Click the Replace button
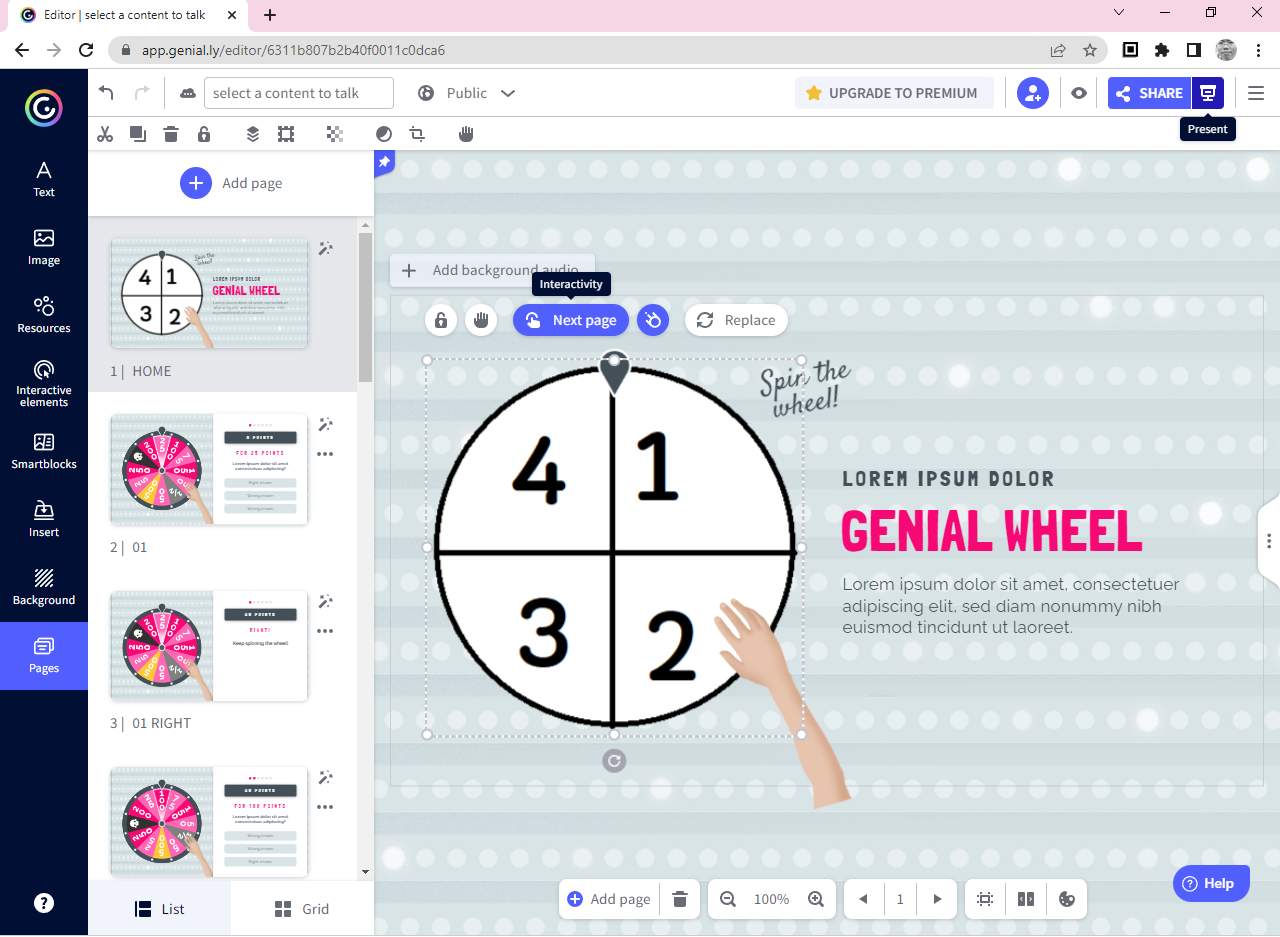This screenshot has width=1280, height=937. pyautogui.click(x=736, y=320)
